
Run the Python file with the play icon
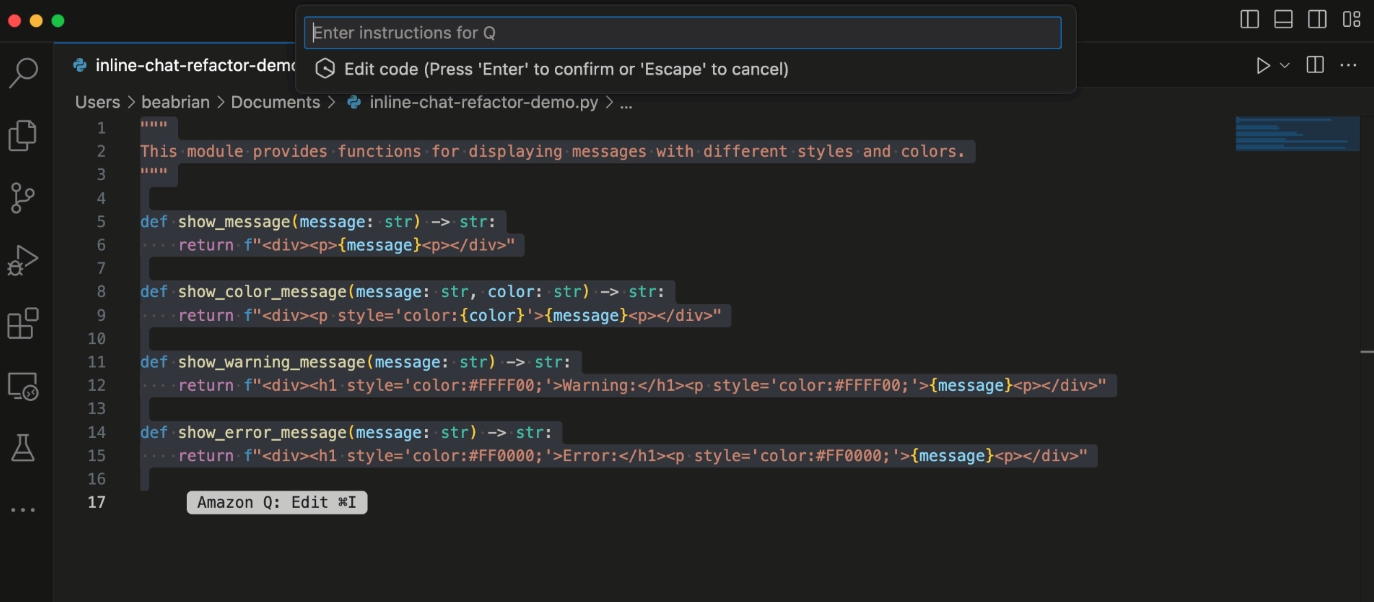click(1258, 64)
